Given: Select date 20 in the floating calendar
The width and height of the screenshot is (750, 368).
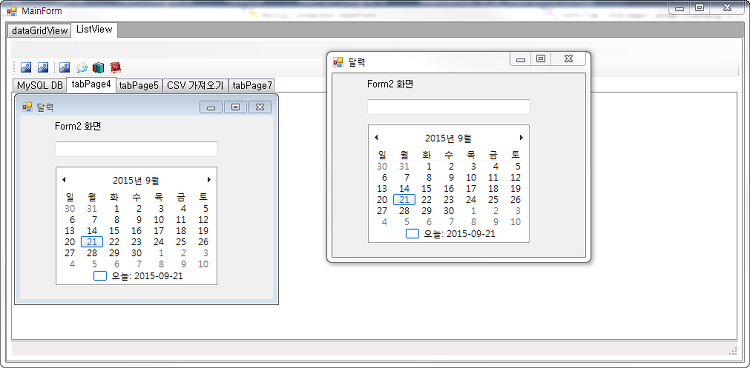Looking at the screenshot, I should click(x=382, y=200).
